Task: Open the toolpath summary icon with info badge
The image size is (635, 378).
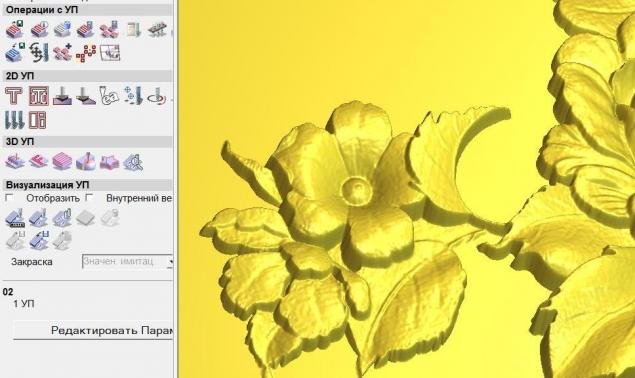Action: [39, 30]
